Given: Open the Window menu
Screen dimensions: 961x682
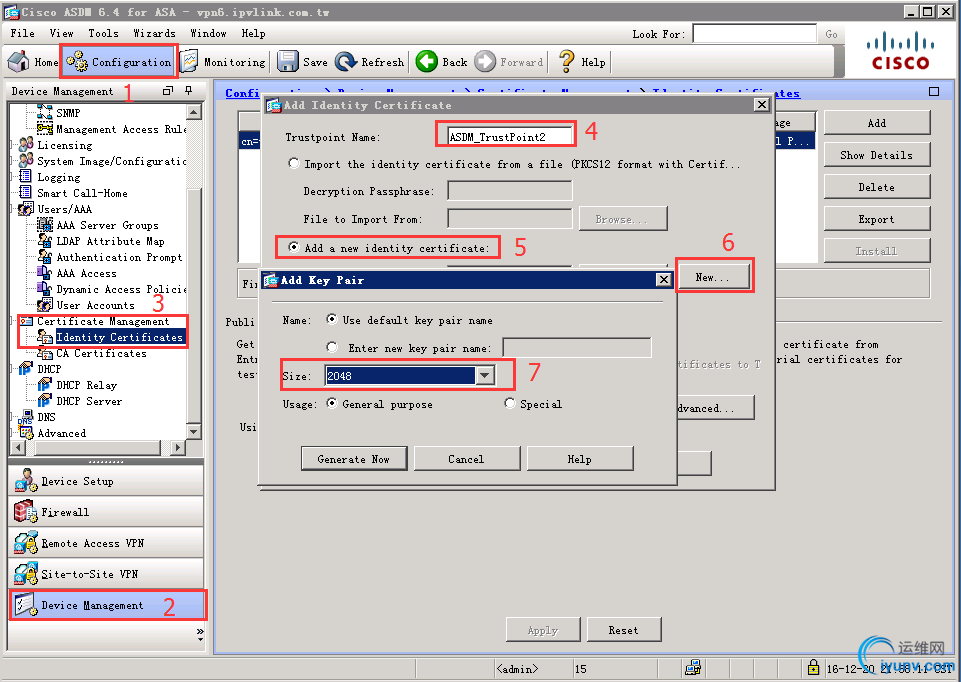Looking at the screenshot, I should point(208,33).
